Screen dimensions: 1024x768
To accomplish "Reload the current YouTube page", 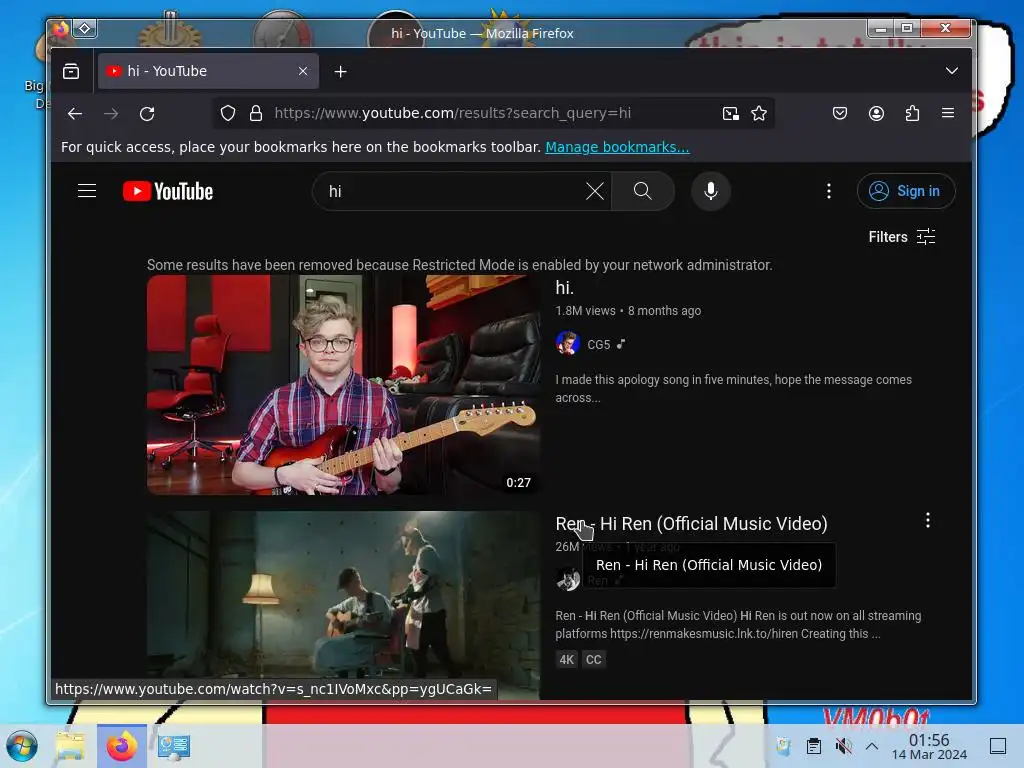I will point(147,114).
